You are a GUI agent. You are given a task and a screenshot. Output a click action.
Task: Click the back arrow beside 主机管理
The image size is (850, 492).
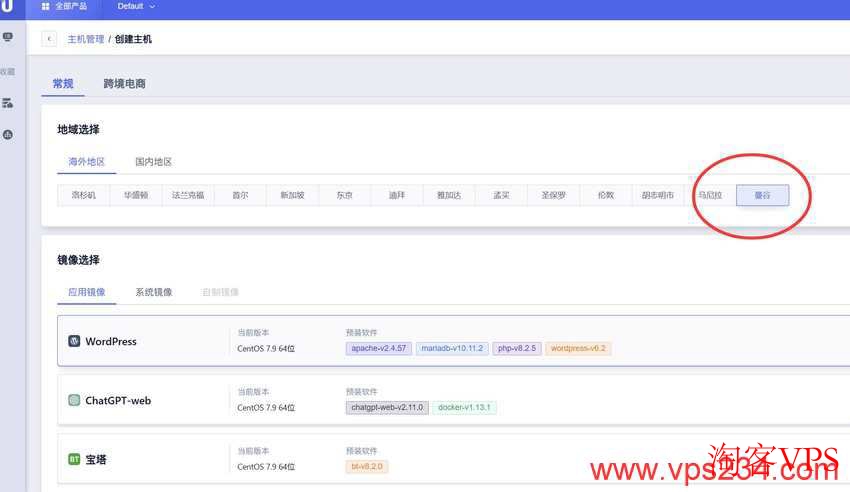click(x=49, y=39)
